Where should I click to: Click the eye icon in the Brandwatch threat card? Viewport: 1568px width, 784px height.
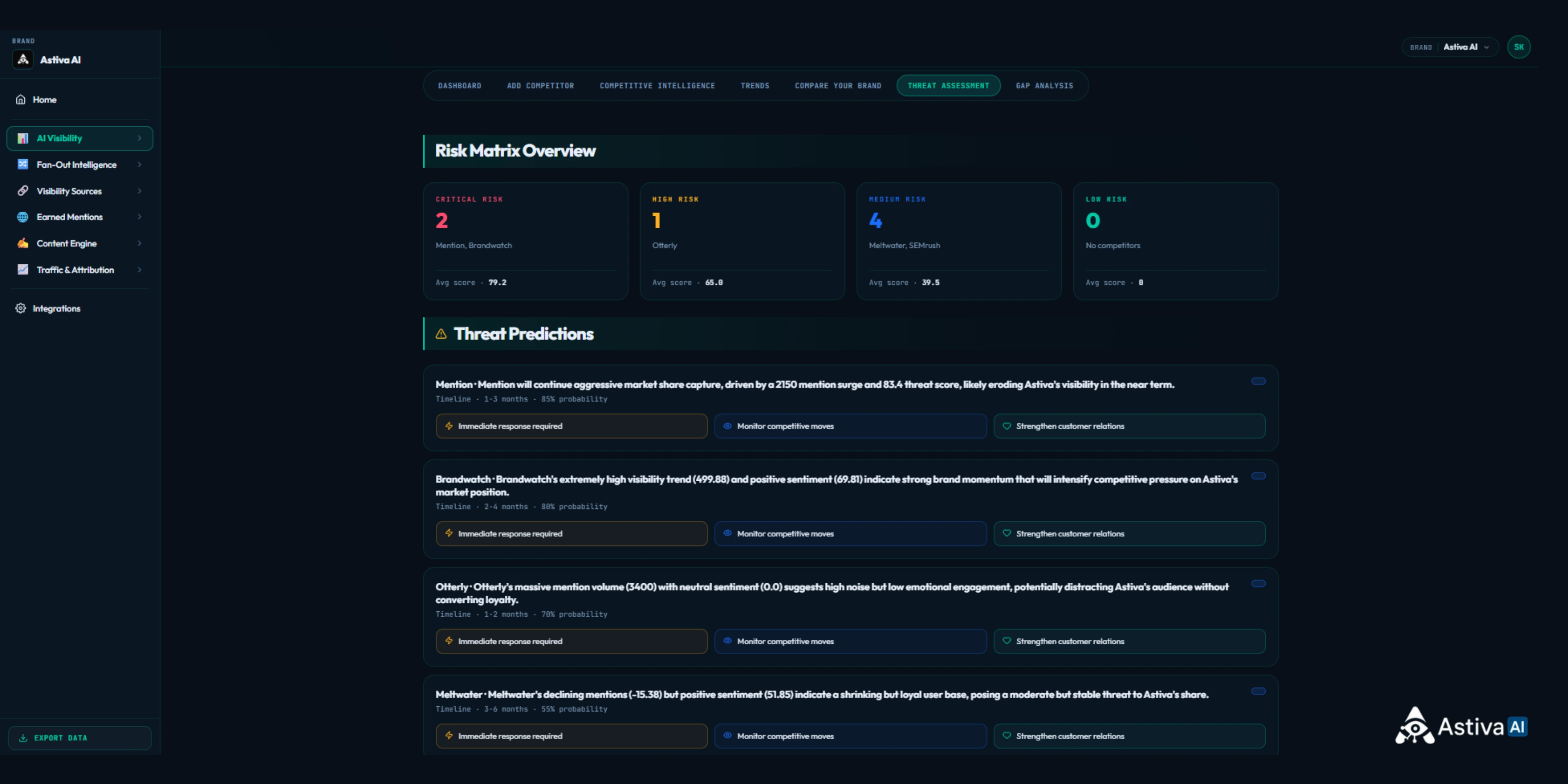[x=728, y=533]
